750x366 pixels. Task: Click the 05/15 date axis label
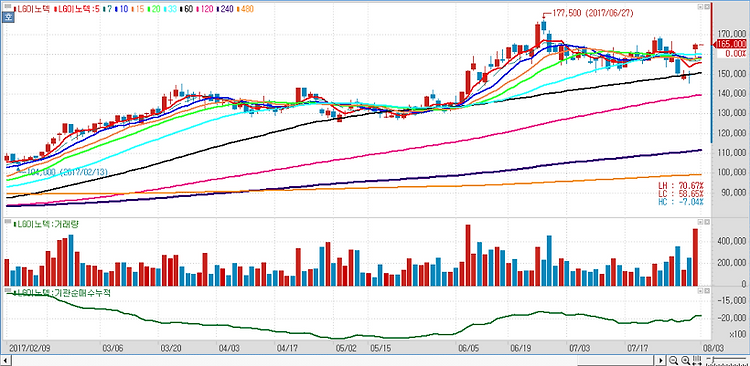pyautogui.click(x=381, y=347)
